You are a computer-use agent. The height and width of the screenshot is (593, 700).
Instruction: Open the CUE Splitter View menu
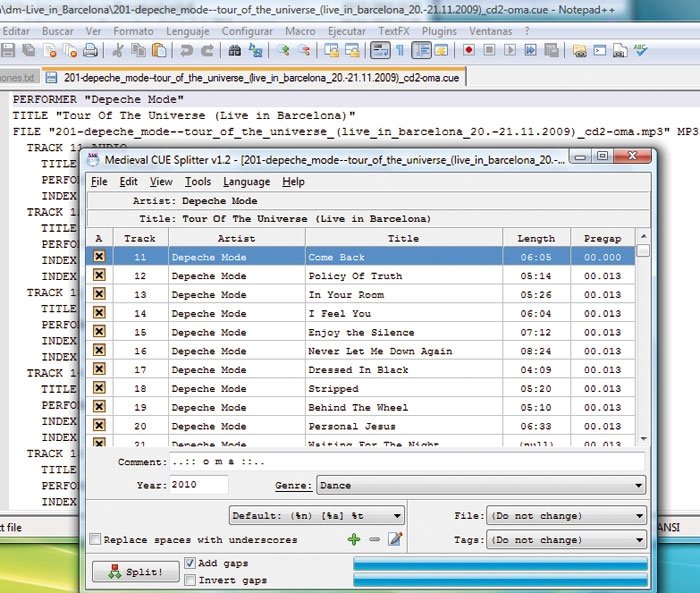coord(161,182)
